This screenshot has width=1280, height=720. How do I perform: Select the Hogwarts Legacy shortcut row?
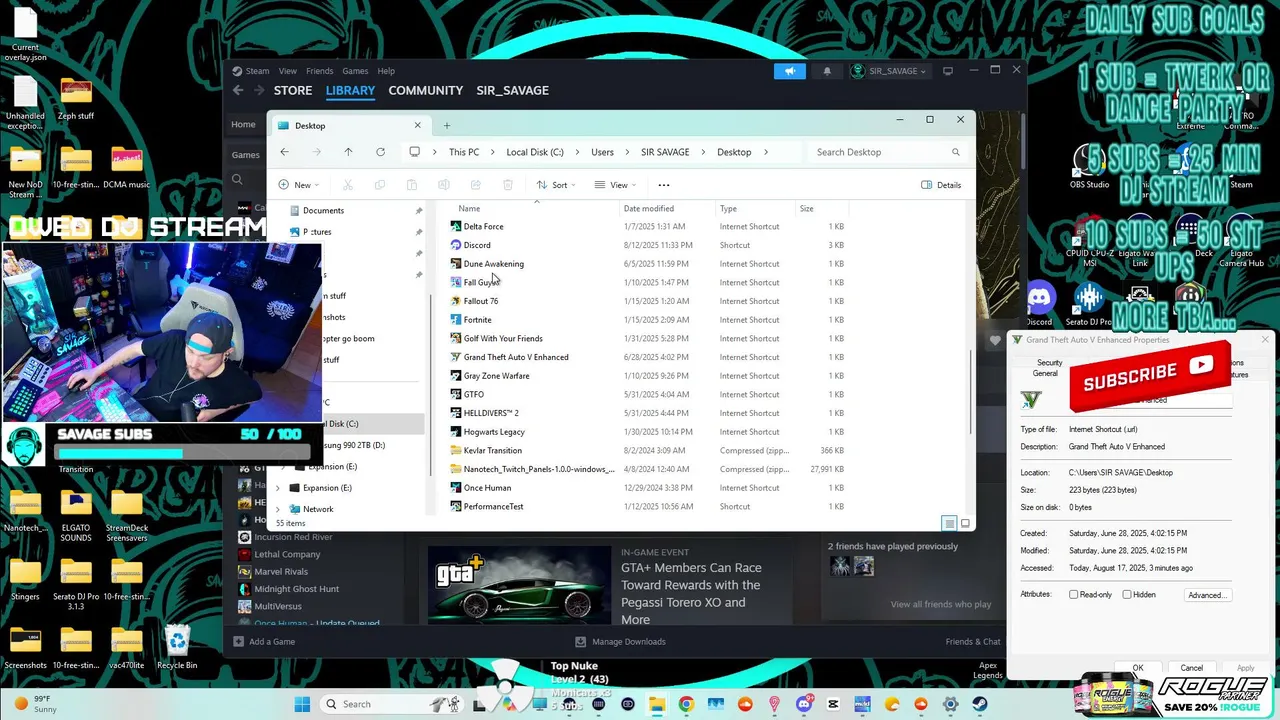pyautogui.click(x=648, y=432)
